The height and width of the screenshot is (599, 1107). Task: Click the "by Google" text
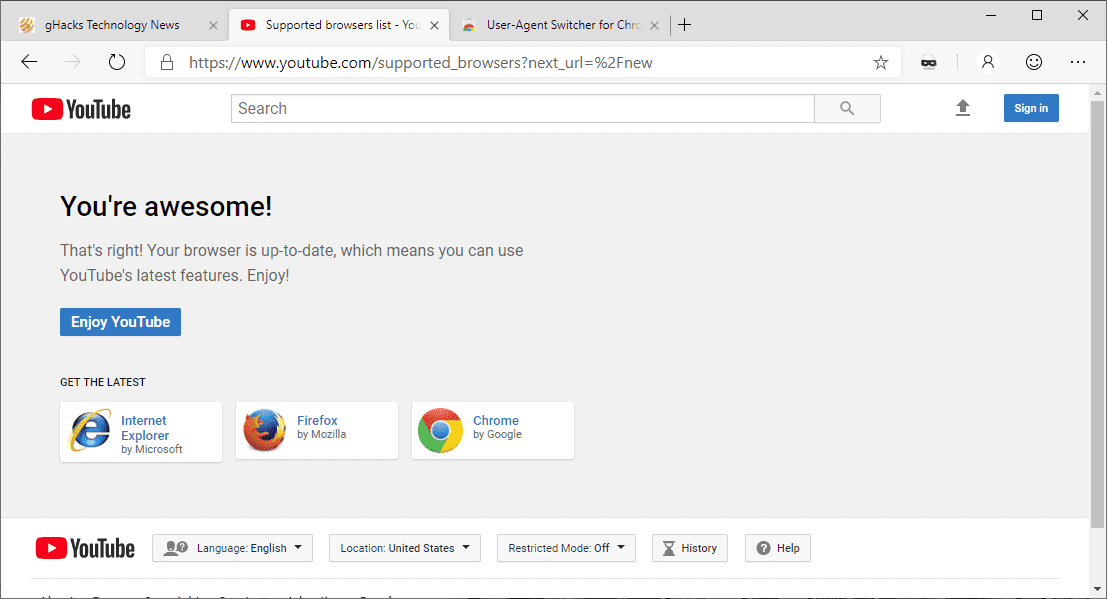click(497, 434)
